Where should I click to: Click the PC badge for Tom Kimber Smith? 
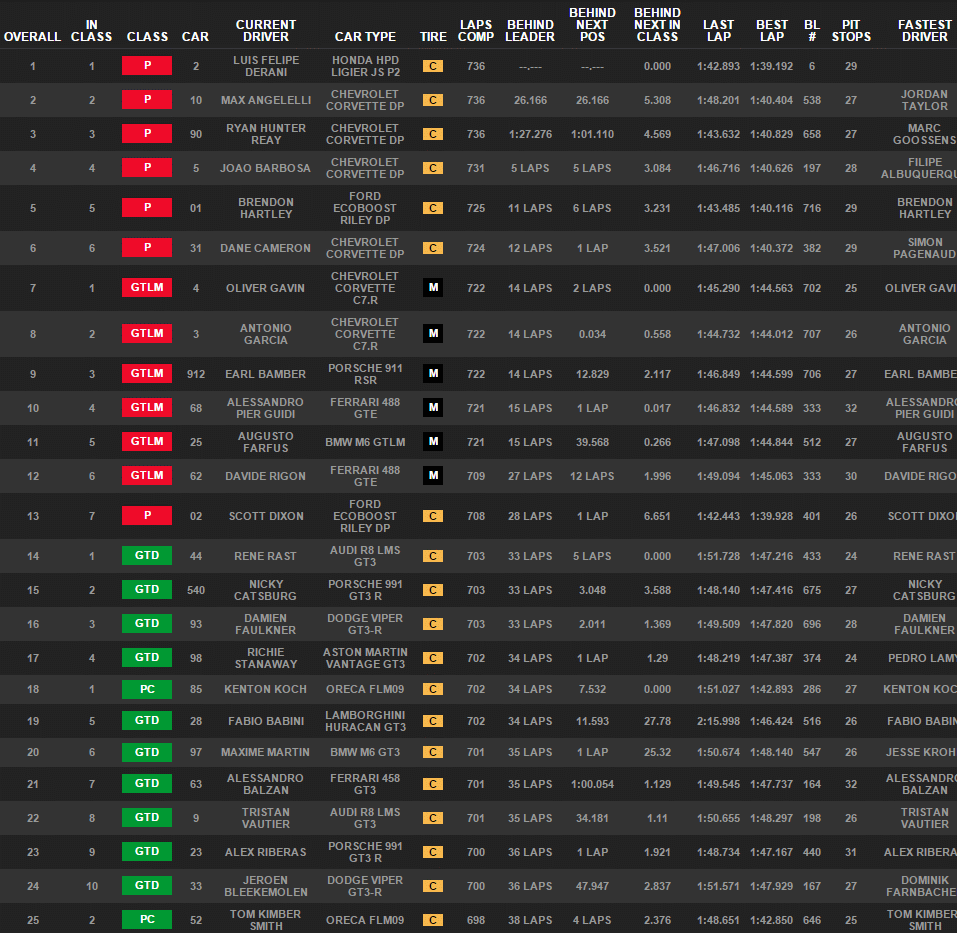[147, 920]
